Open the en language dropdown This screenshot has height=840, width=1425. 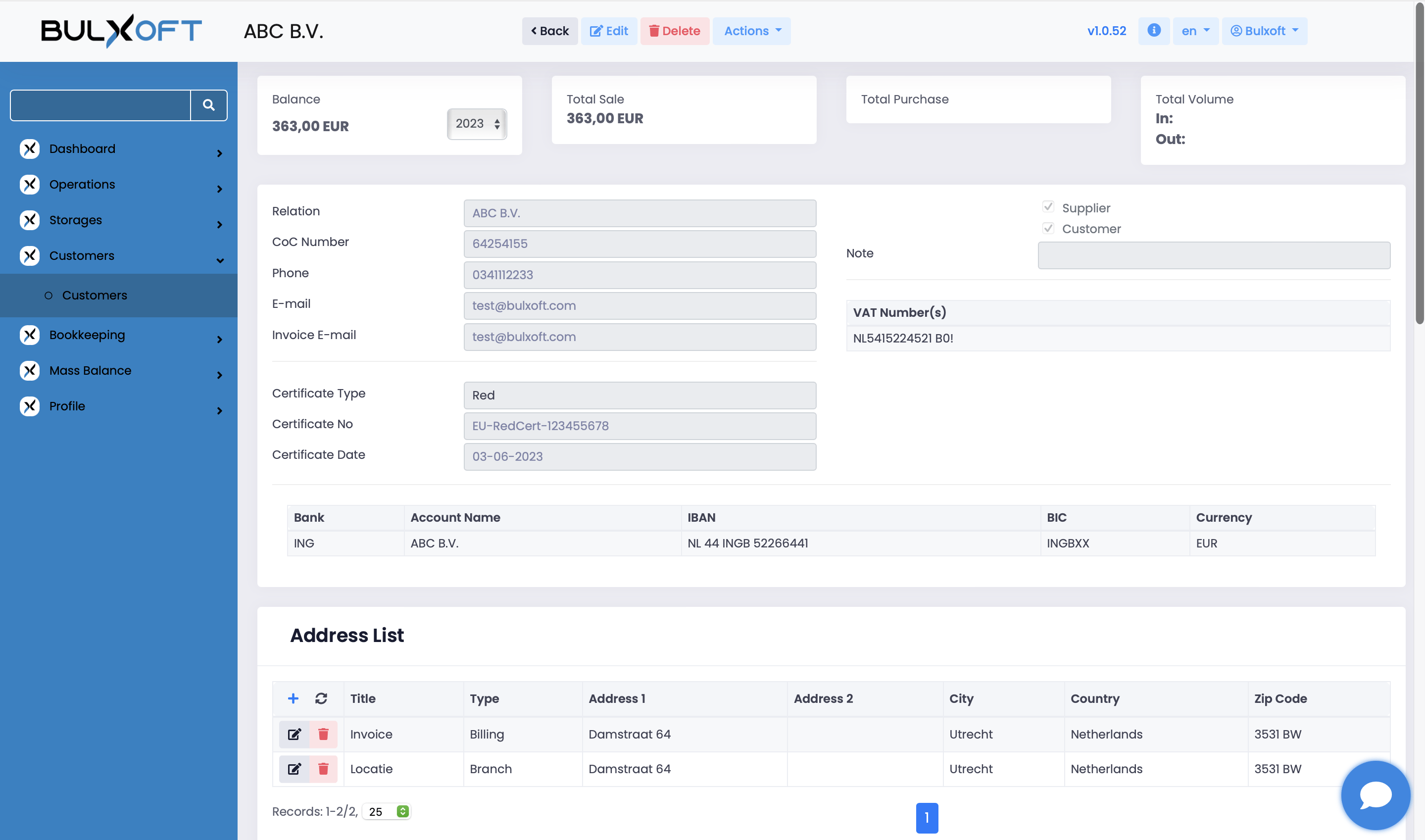coord(1195,31)
